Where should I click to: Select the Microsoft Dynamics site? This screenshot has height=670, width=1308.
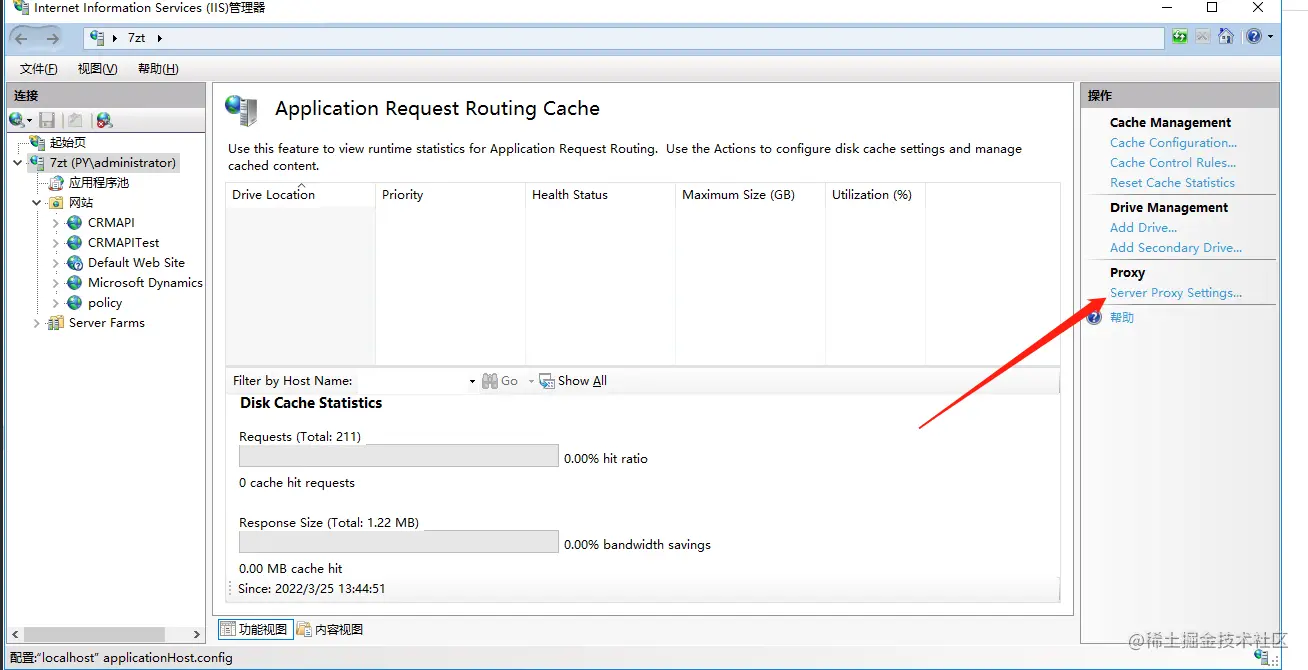click(145, 283)
